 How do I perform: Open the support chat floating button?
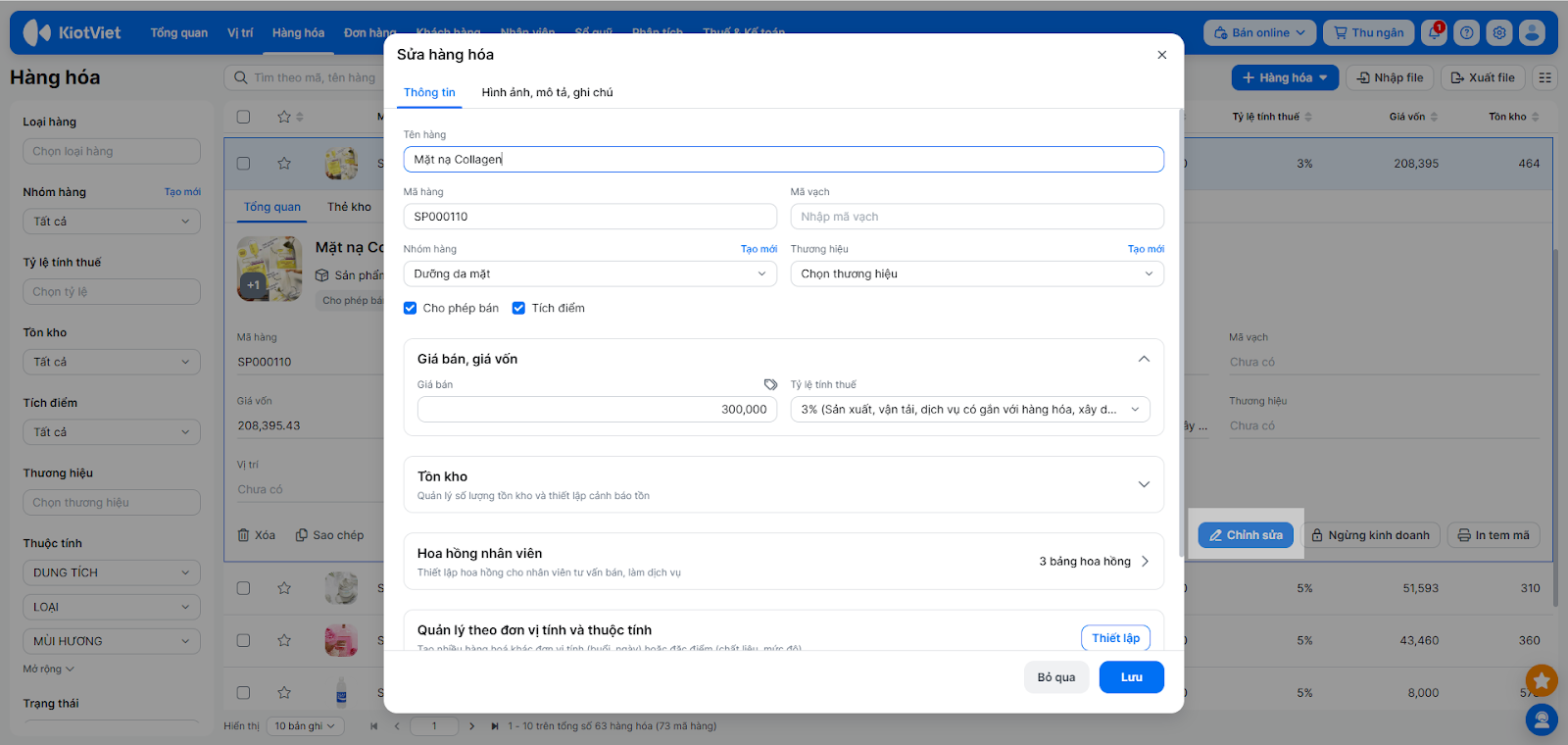coord(1542,720)
